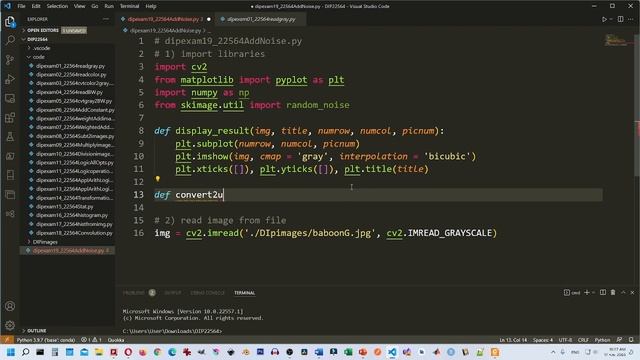Open the Run and Debug view
640x360 pixels.
click(x=10, y=79)
